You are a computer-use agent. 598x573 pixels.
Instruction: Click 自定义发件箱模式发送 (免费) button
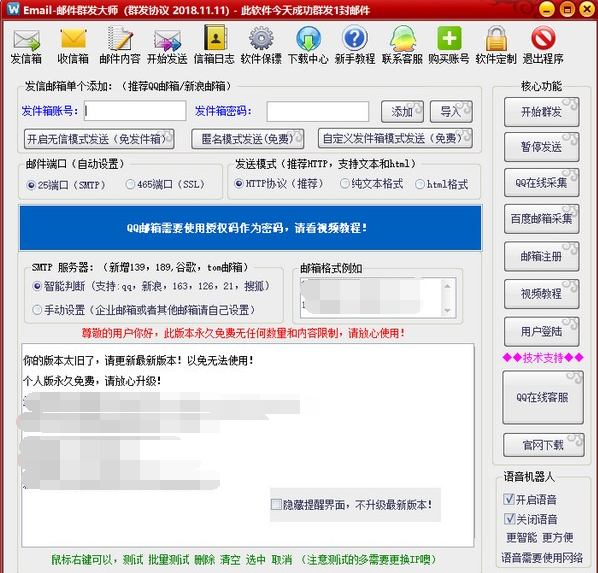[x=395, y=138]
